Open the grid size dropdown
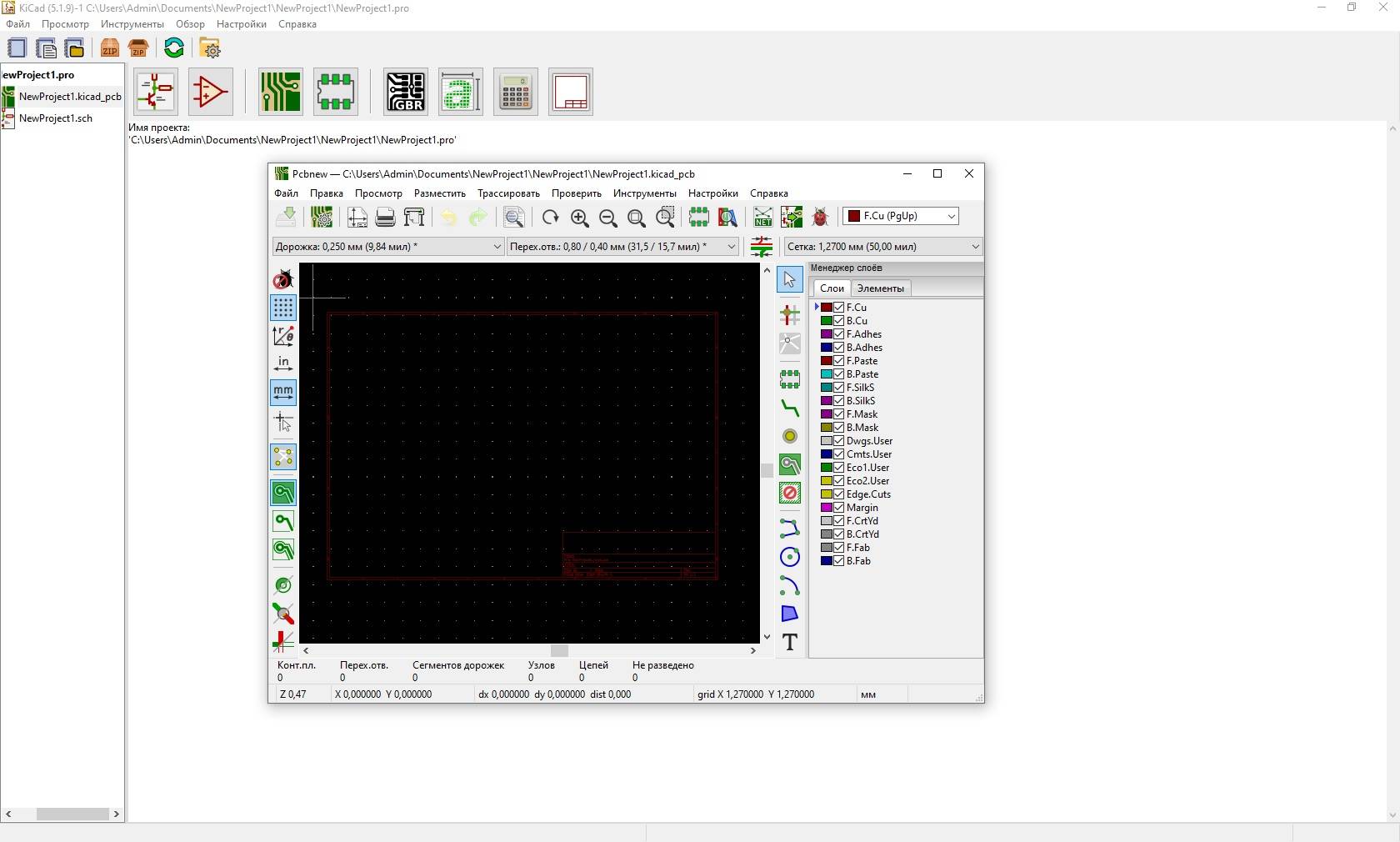Viewport: 1400px width, 842px height. [883, 247]
